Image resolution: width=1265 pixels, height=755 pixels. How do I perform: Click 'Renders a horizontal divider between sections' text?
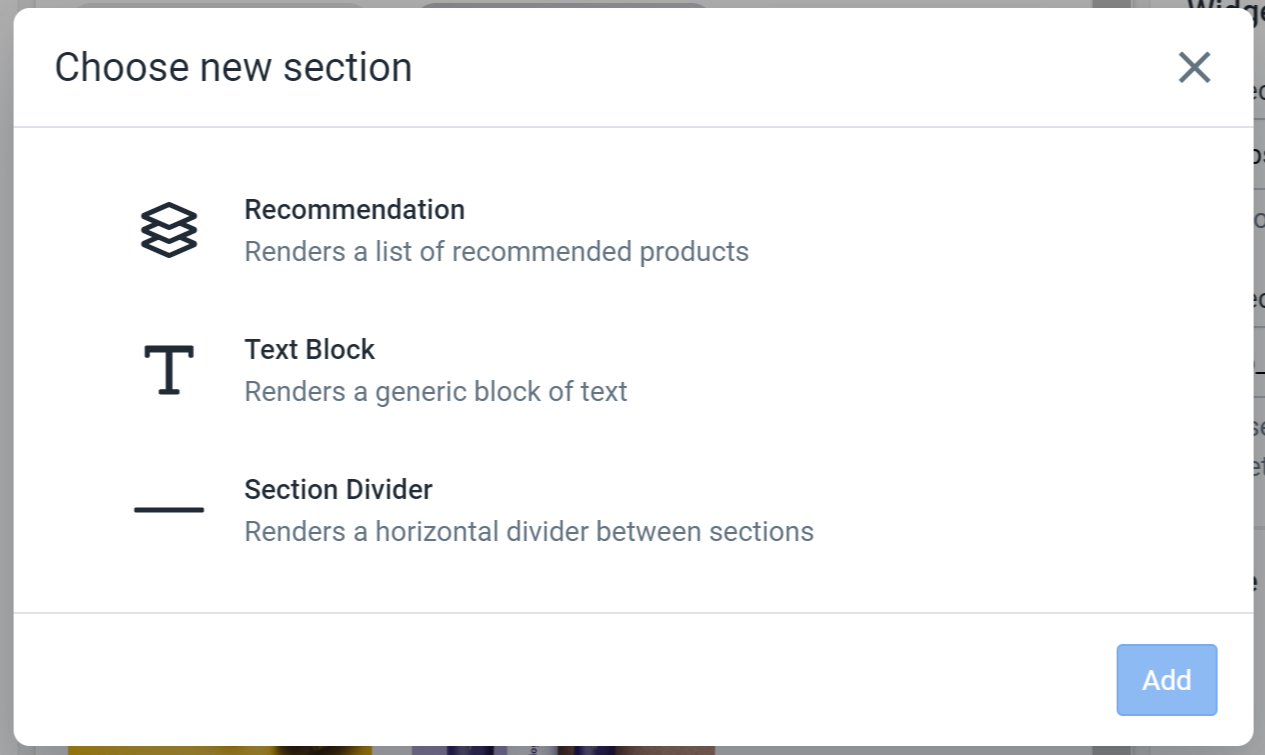pos(529,531)
